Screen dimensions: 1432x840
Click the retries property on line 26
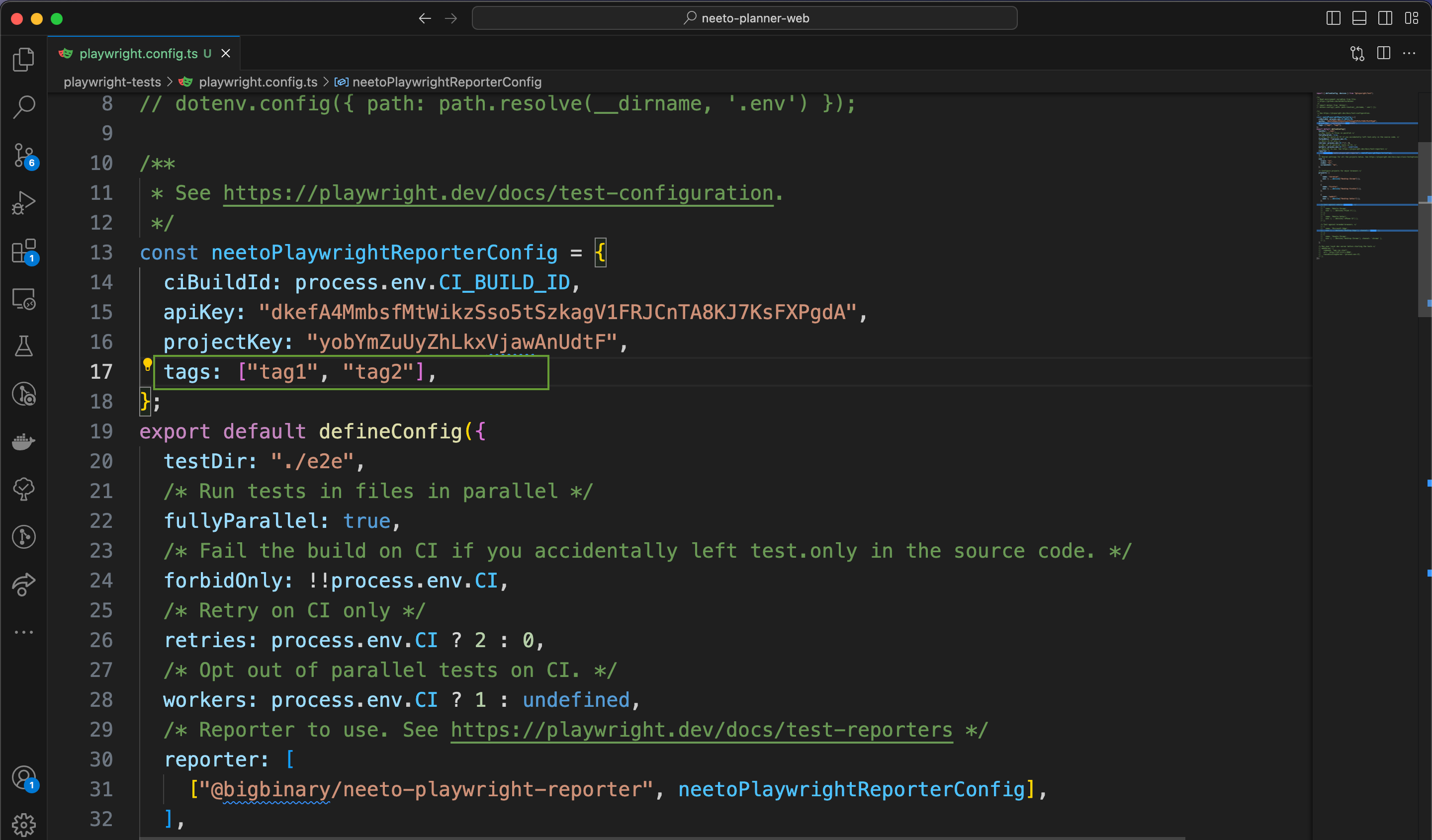[x=204, y=641]
